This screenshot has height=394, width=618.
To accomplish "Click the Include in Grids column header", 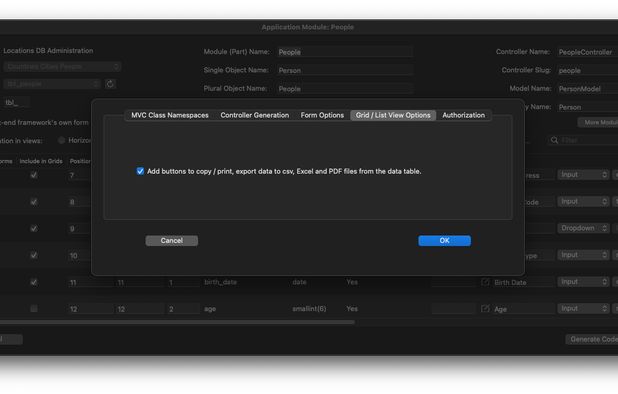I will coord(41,161).
